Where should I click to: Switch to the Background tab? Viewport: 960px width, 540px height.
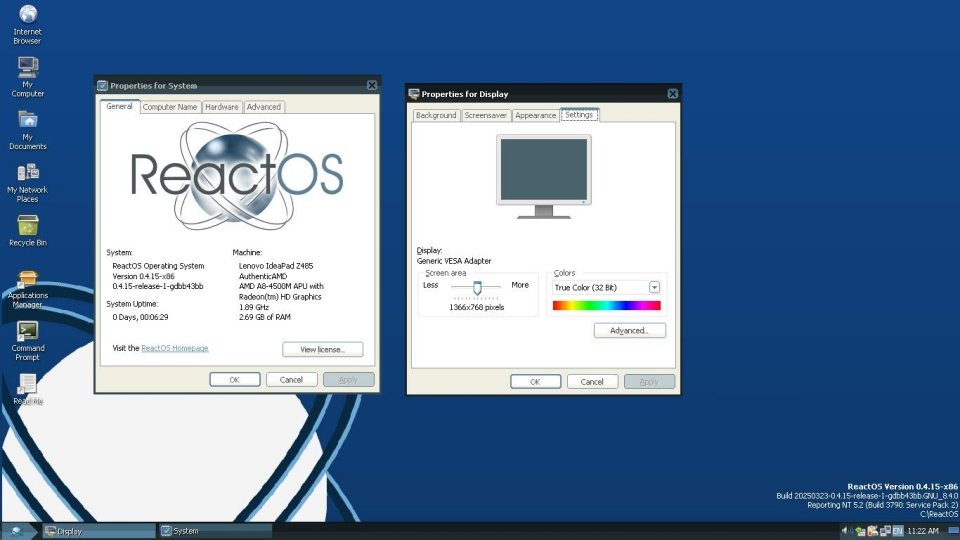(x=436, y=115)
